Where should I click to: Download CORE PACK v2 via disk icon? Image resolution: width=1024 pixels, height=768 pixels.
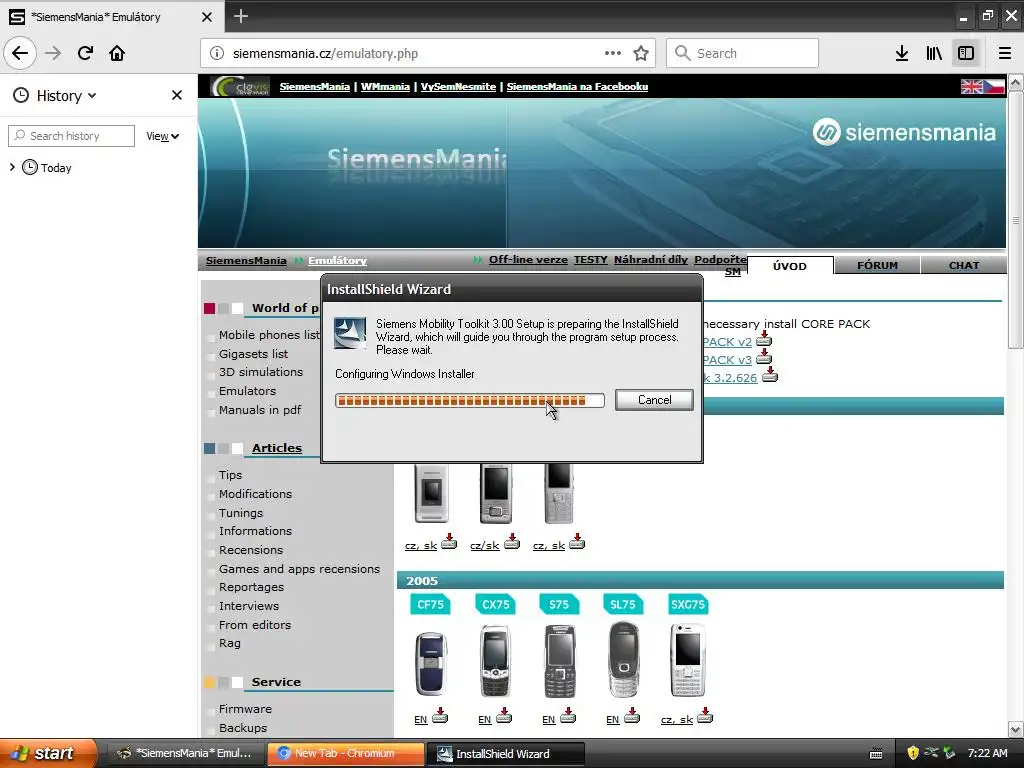click(763, 340)
